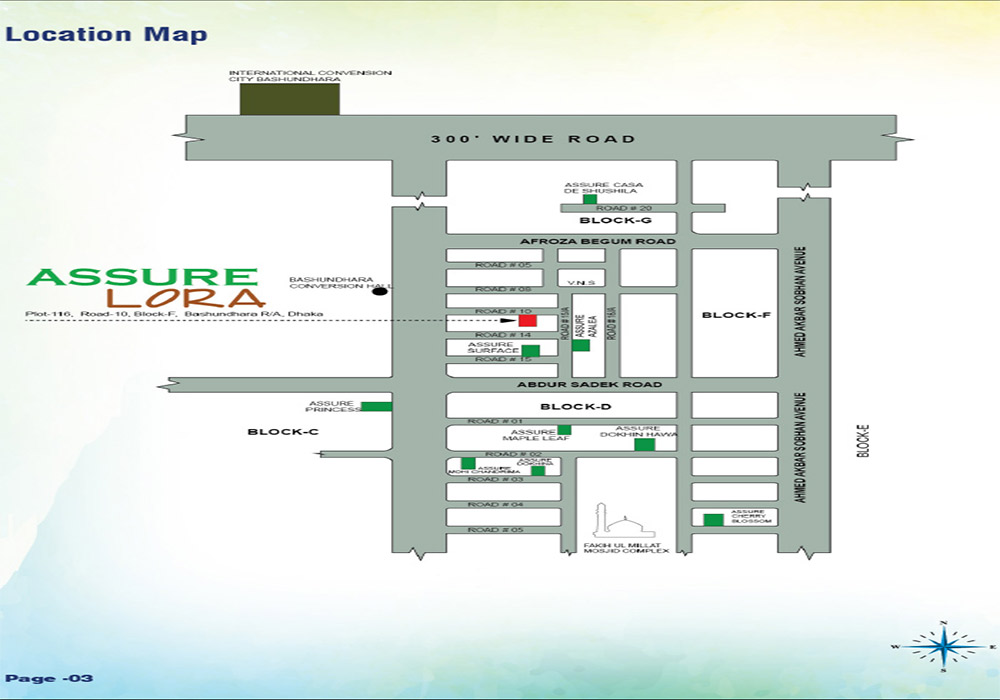This screenshot has width=1000, height=700.
Task: Click the "ASSURE PRINCESS" text label
Action: point(334,406)
